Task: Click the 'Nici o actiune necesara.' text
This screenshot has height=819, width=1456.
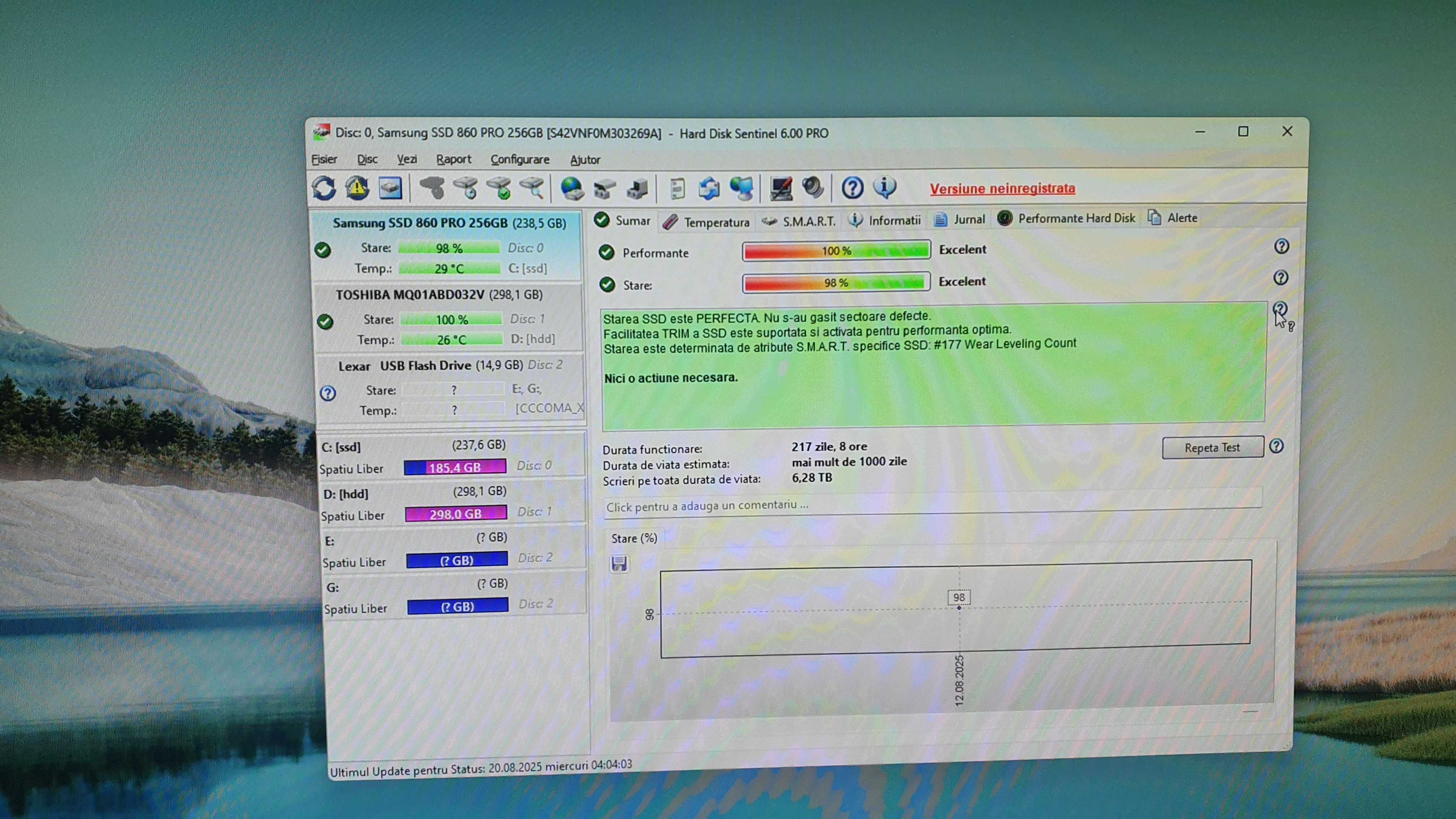Action: point(671,378)
